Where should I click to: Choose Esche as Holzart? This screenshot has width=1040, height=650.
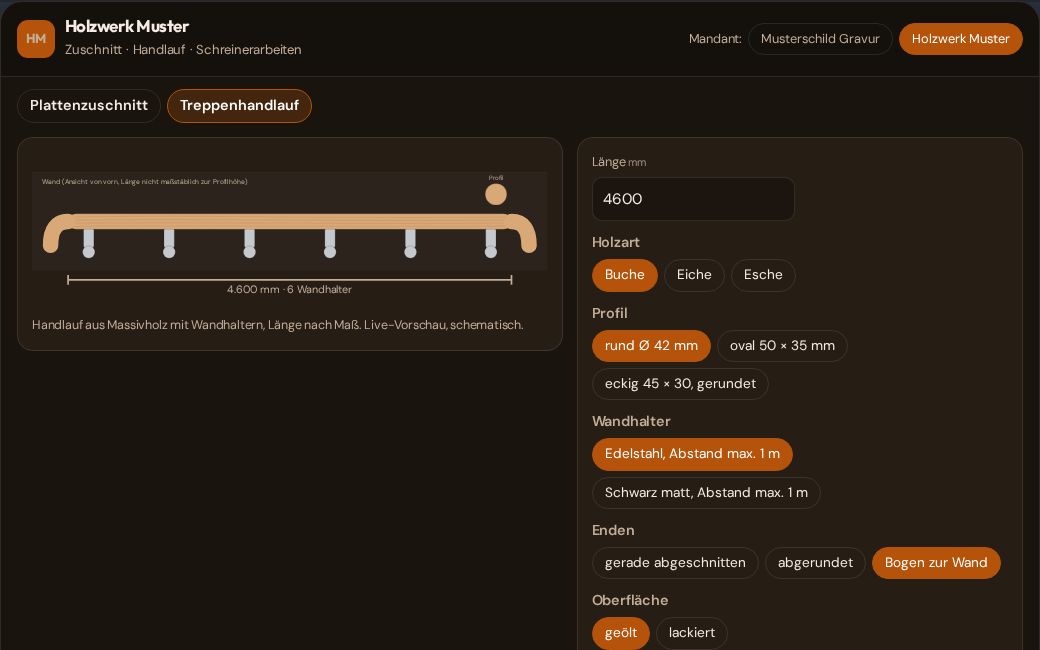click(x=763, y=275)
